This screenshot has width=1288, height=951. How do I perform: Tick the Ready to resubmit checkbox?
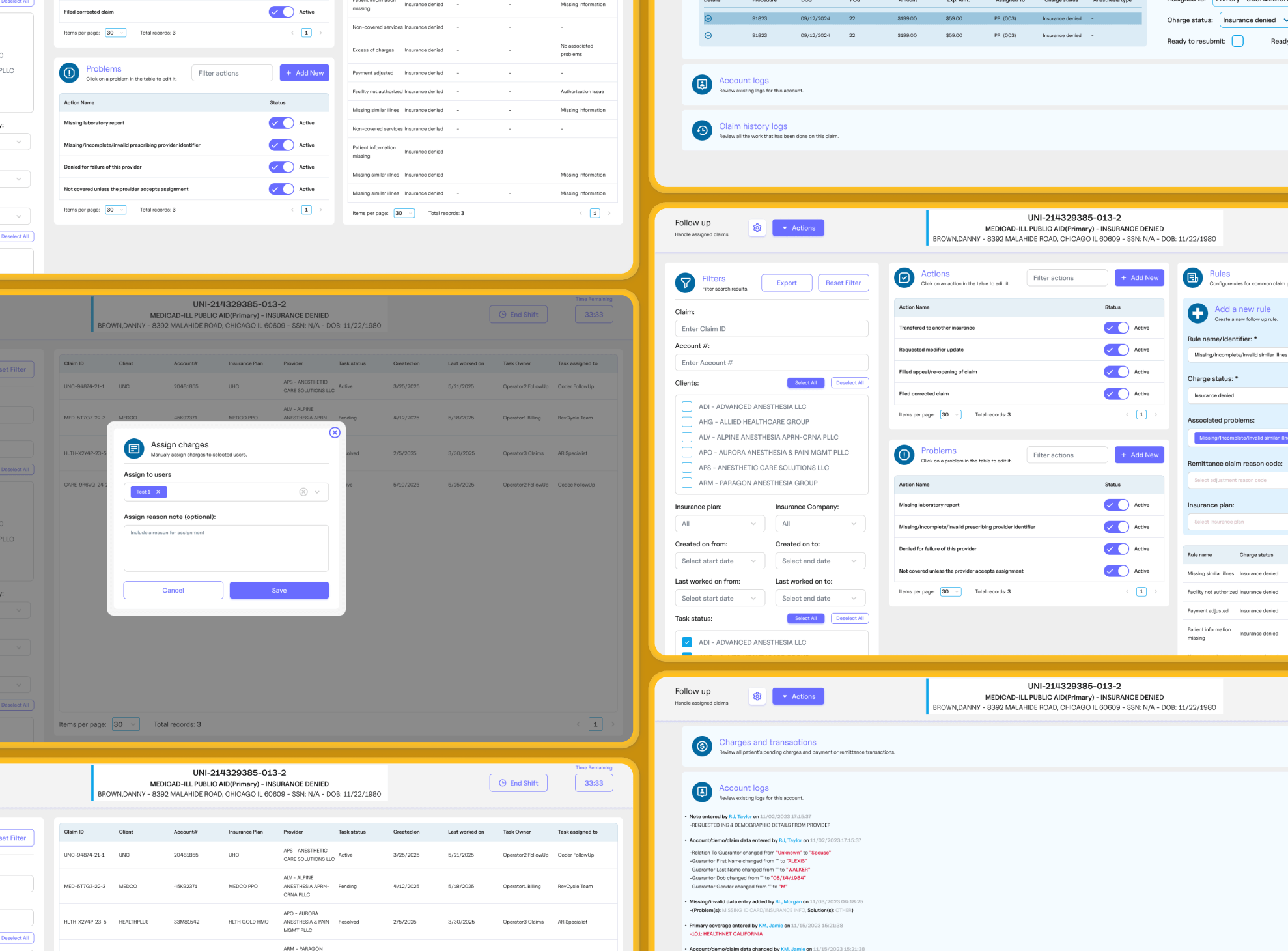[x=1238, y=41]
